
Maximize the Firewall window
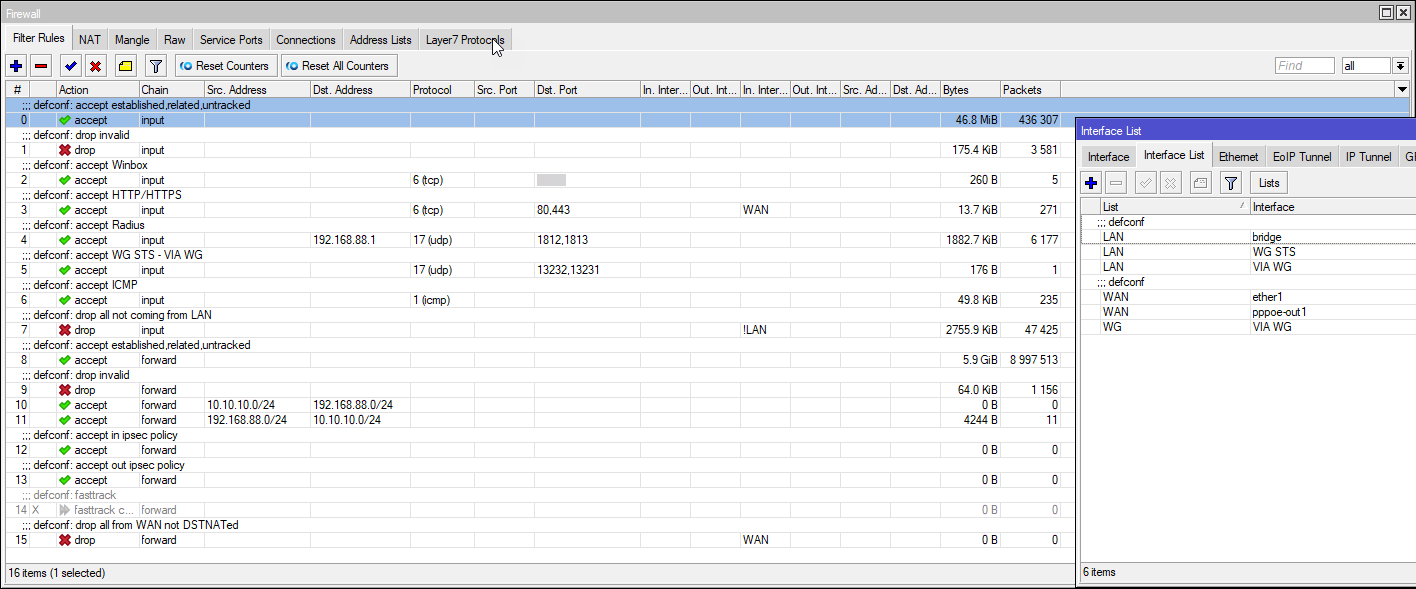pyautogui.click(x=1387, y=12)
